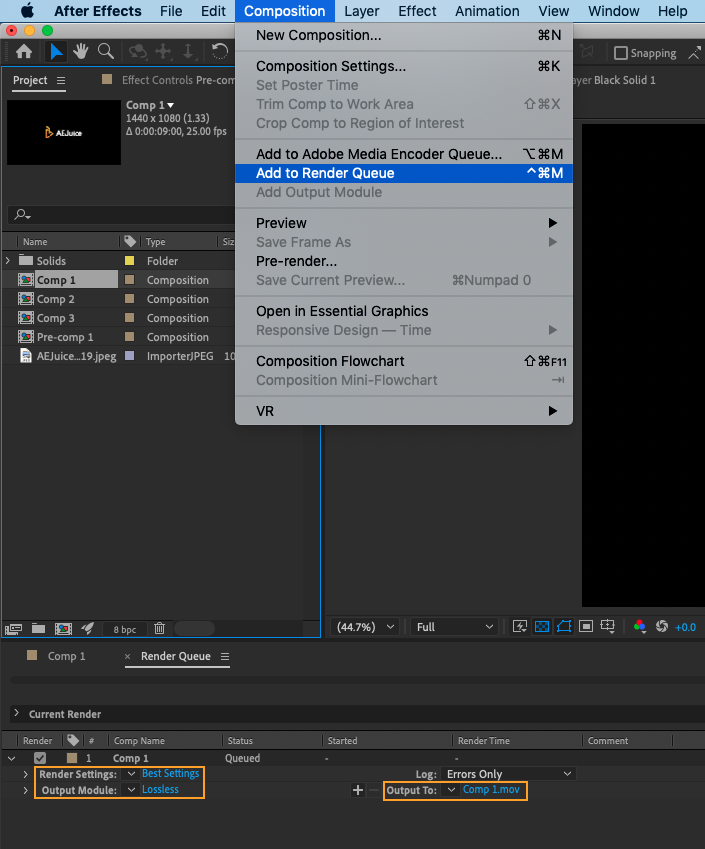The image size is (705, 849).
Task: Open the File menu
Action: coord(171,11)
